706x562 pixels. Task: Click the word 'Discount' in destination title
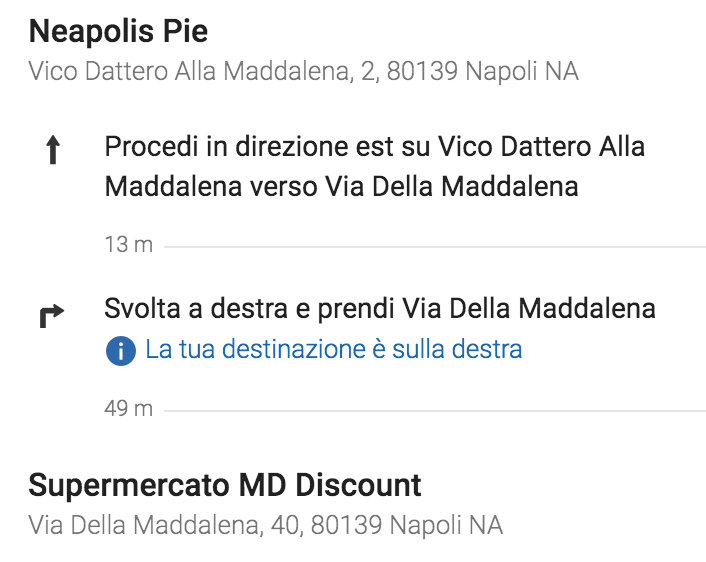click(x=358, y=485)
